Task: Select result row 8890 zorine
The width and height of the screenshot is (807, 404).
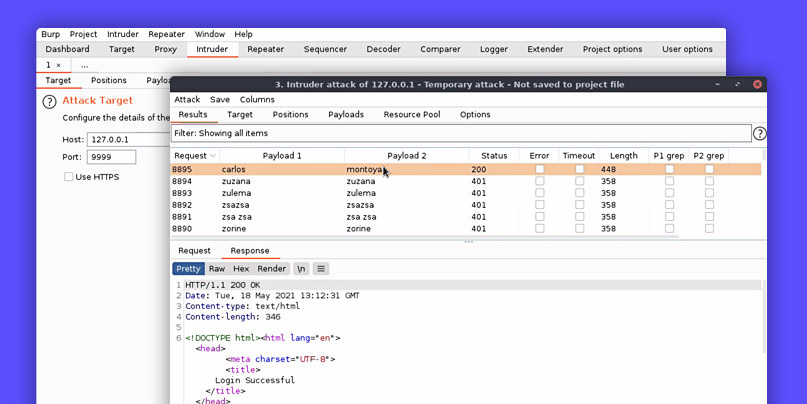Action: point(466,229)
